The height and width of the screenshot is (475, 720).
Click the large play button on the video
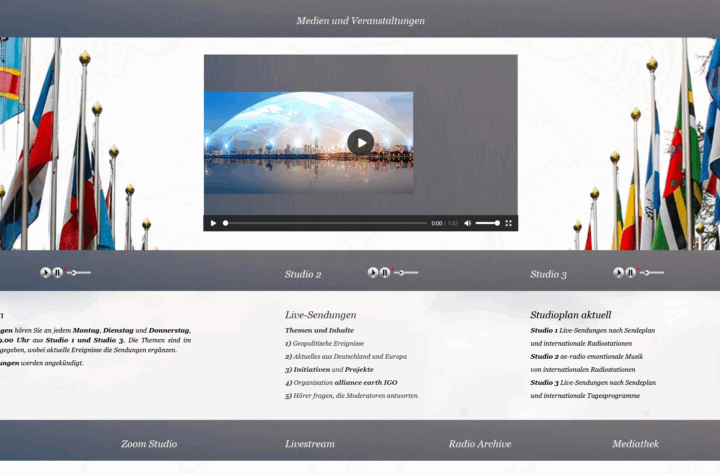coord(361,142)
